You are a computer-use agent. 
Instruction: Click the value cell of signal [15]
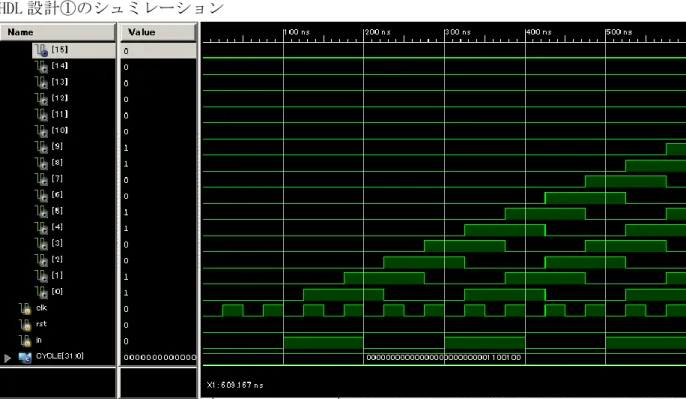(x=158, y=51)
